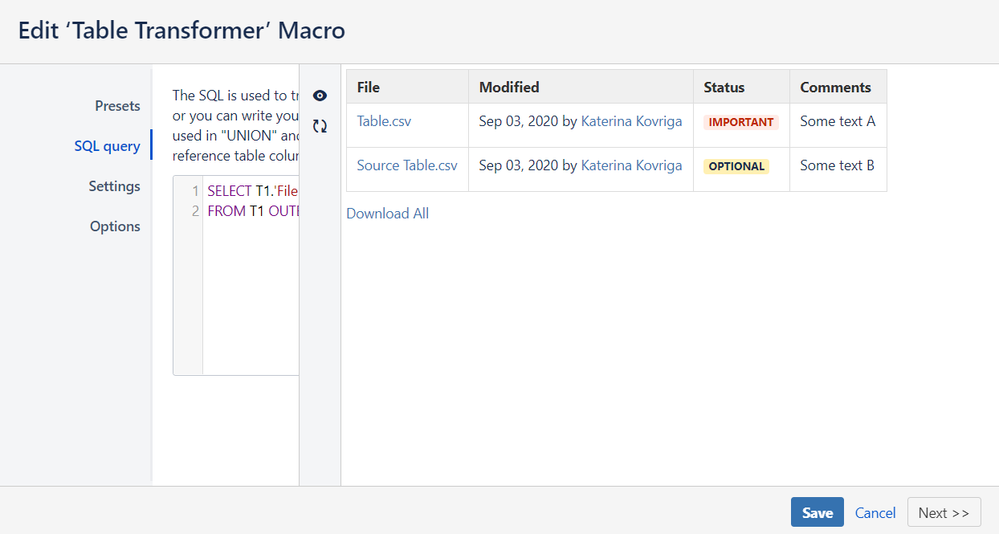Click the refresh preview arrows icon
The image size is (999, 534).
320,127
